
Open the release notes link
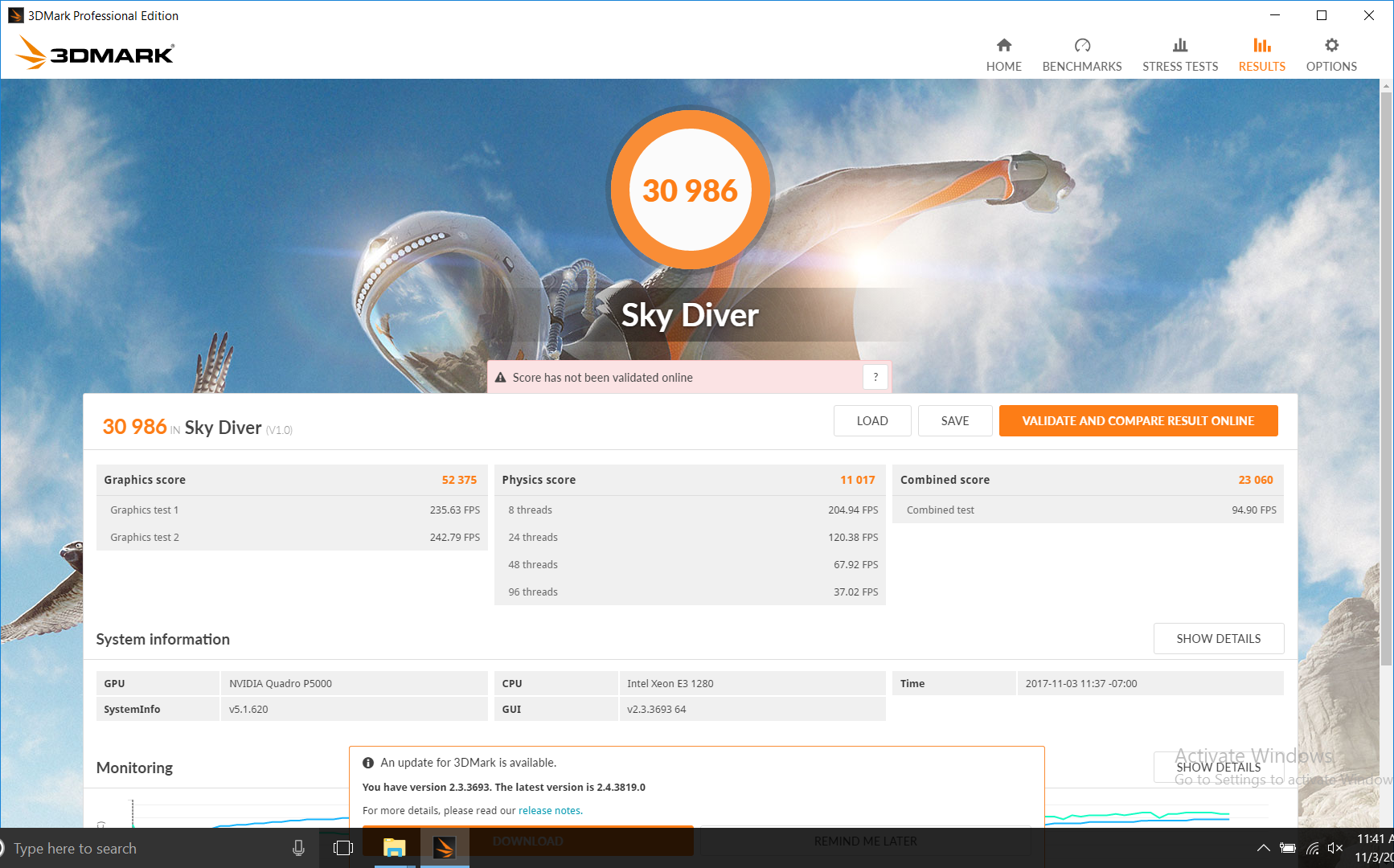point(551,810)
